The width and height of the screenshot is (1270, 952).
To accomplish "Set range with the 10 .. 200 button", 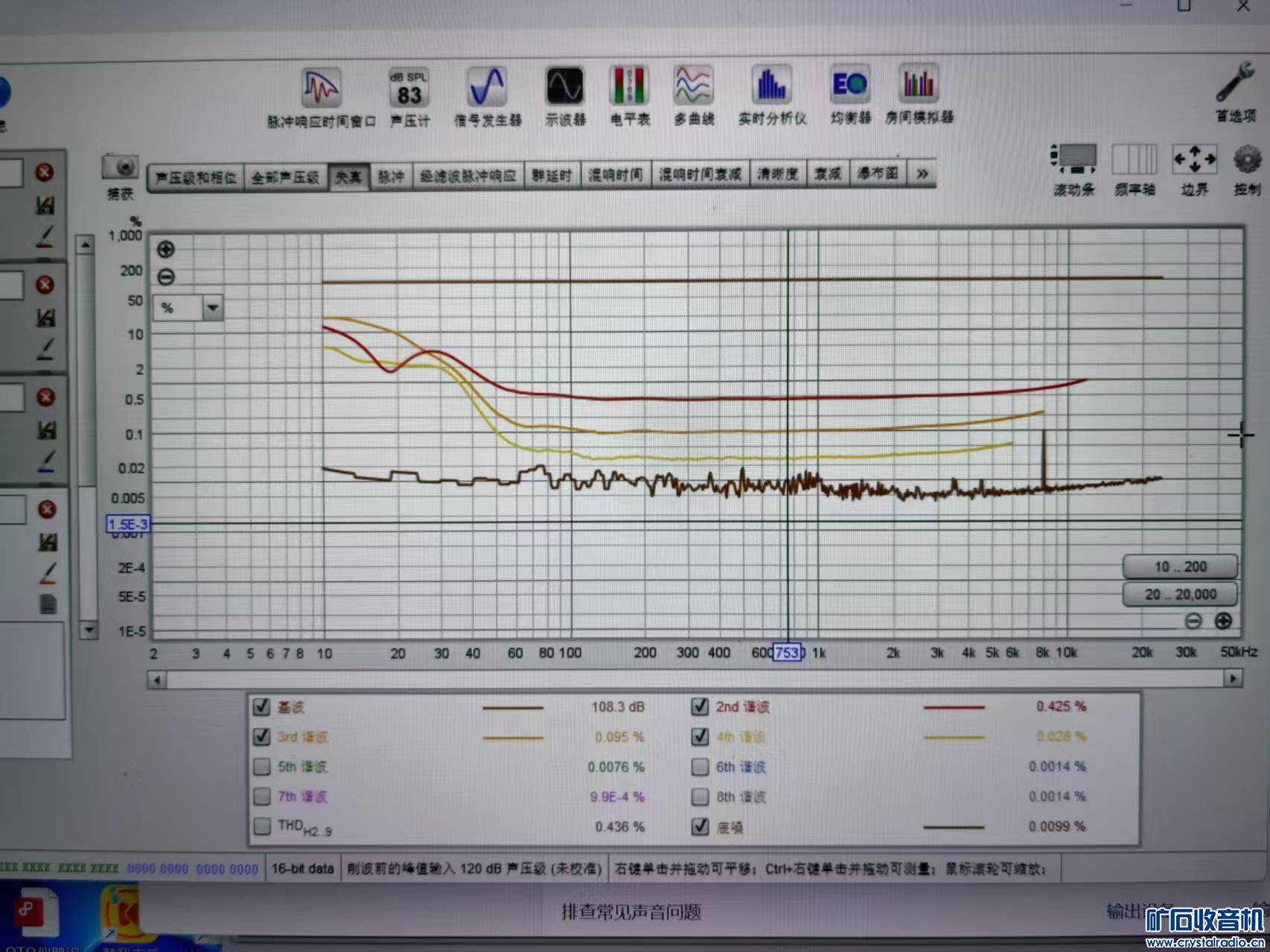I will click(1180, 566).
